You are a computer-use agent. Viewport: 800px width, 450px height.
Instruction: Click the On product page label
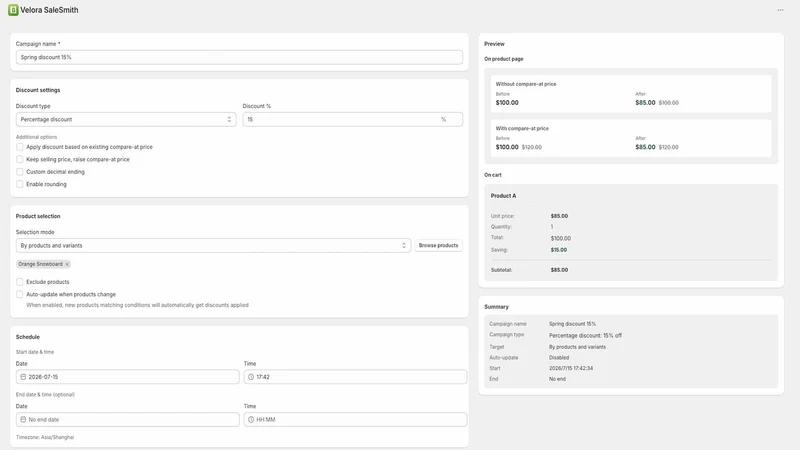[x=504, y=59]
